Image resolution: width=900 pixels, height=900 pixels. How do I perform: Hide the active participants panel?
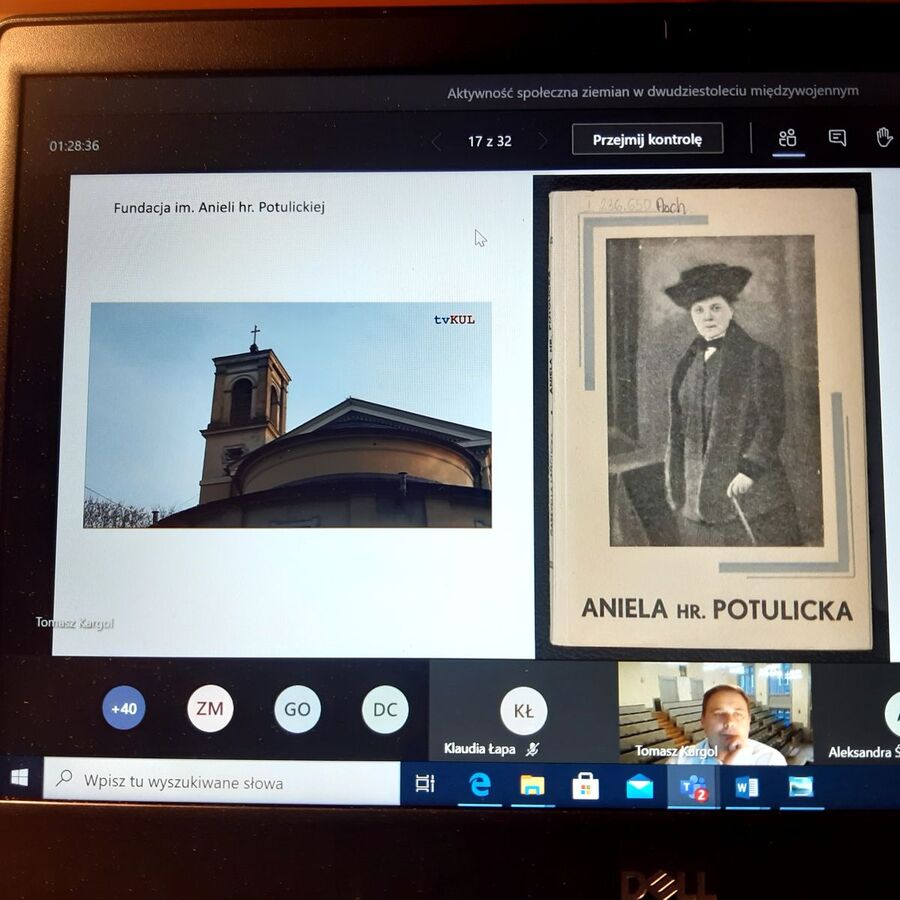click(788, 137)
